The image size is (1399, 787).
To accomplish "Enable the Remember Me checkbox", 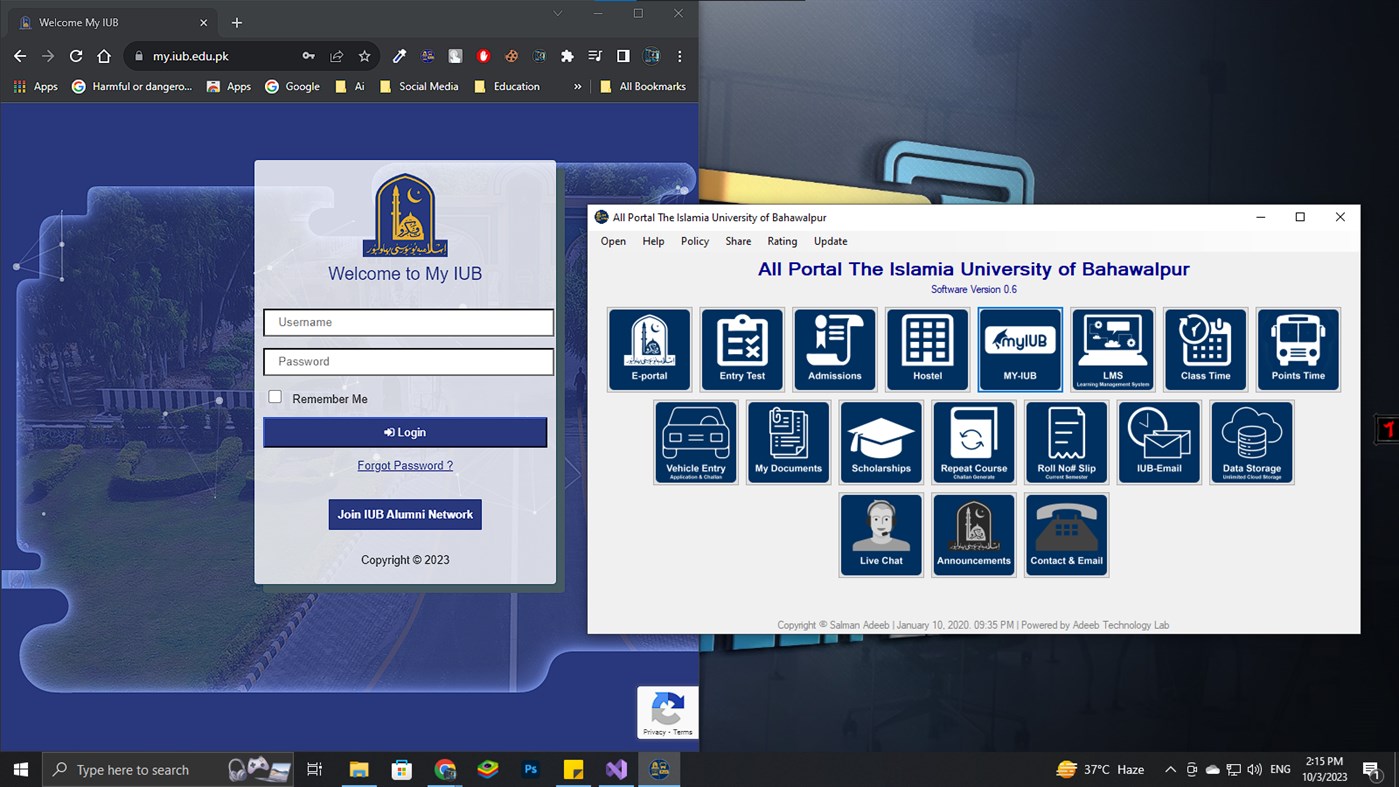I will click(x=274, y=396).
